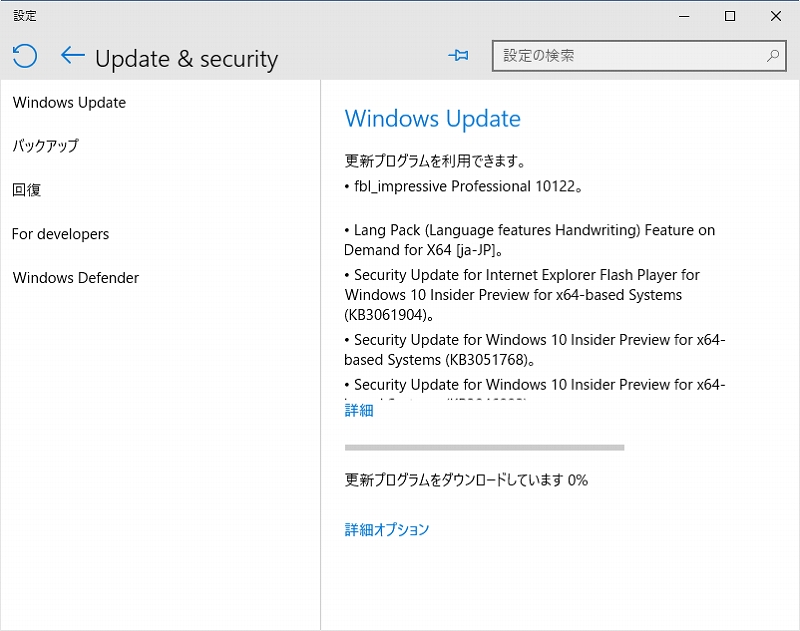Click the Windows Update heading
800x631 pixels.
(433, 119)
